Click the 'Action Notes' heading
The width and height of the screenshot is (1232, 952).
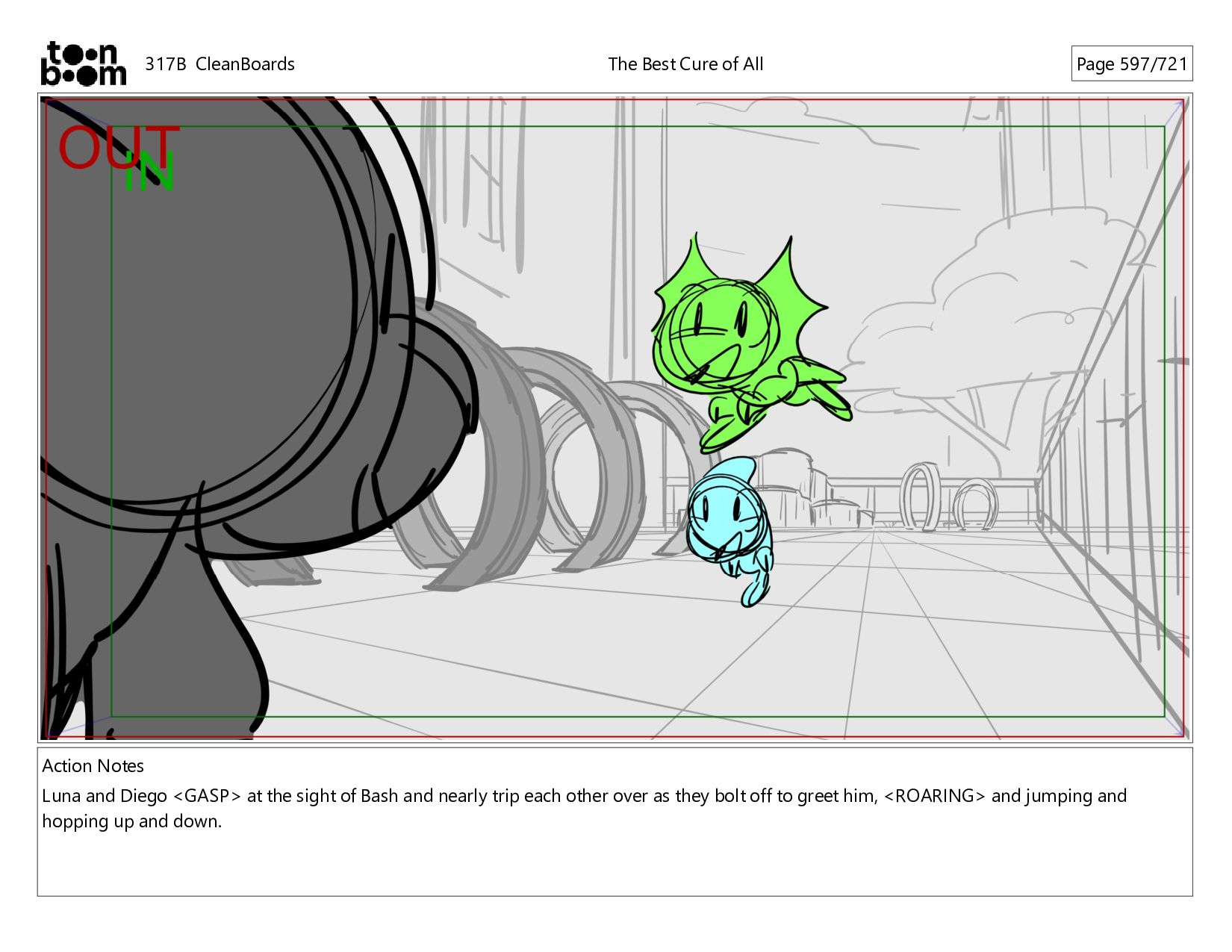(93, 766)
